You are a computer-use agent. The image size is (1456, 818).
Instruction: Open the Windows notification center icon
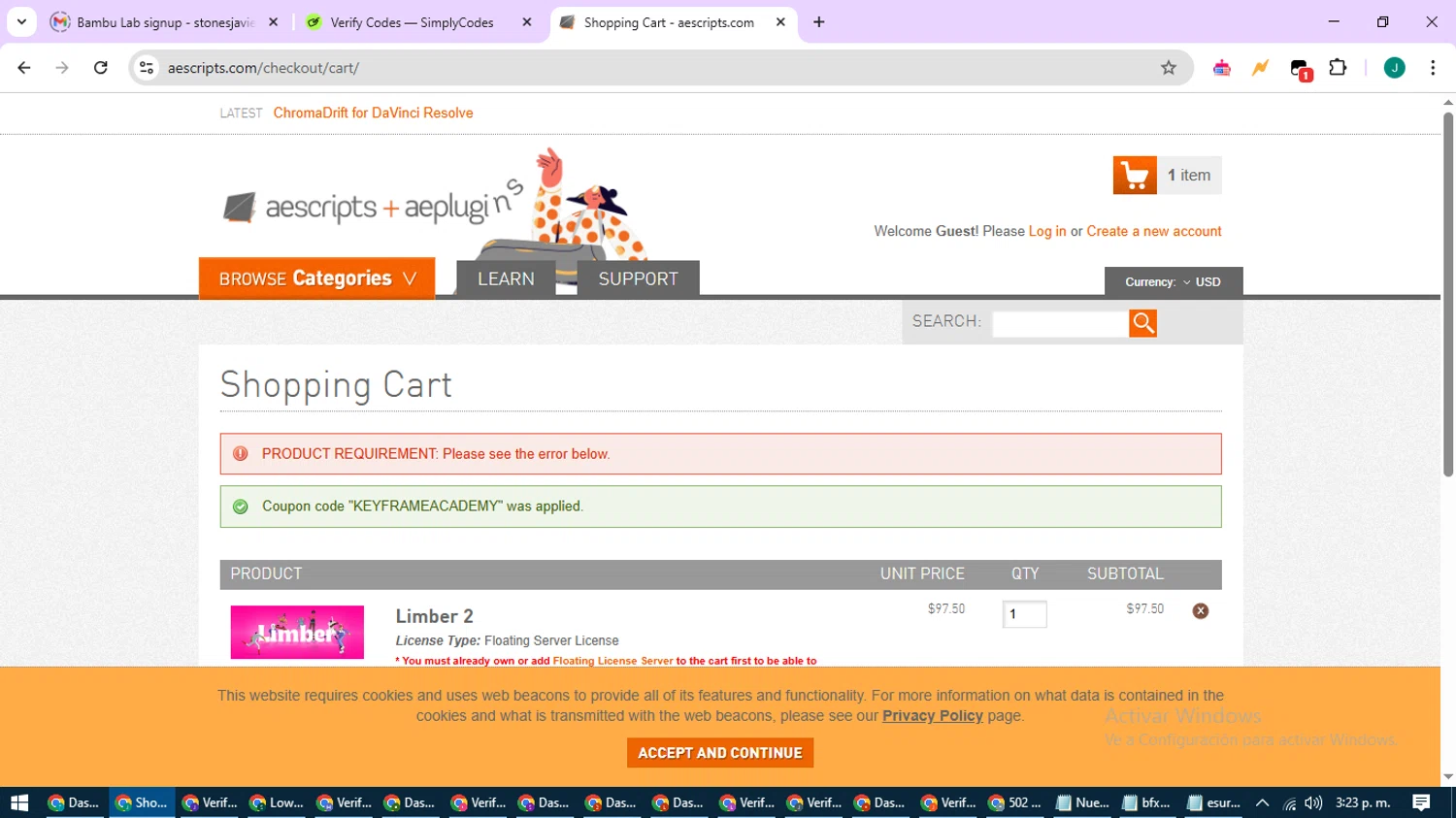[1421, 802]
